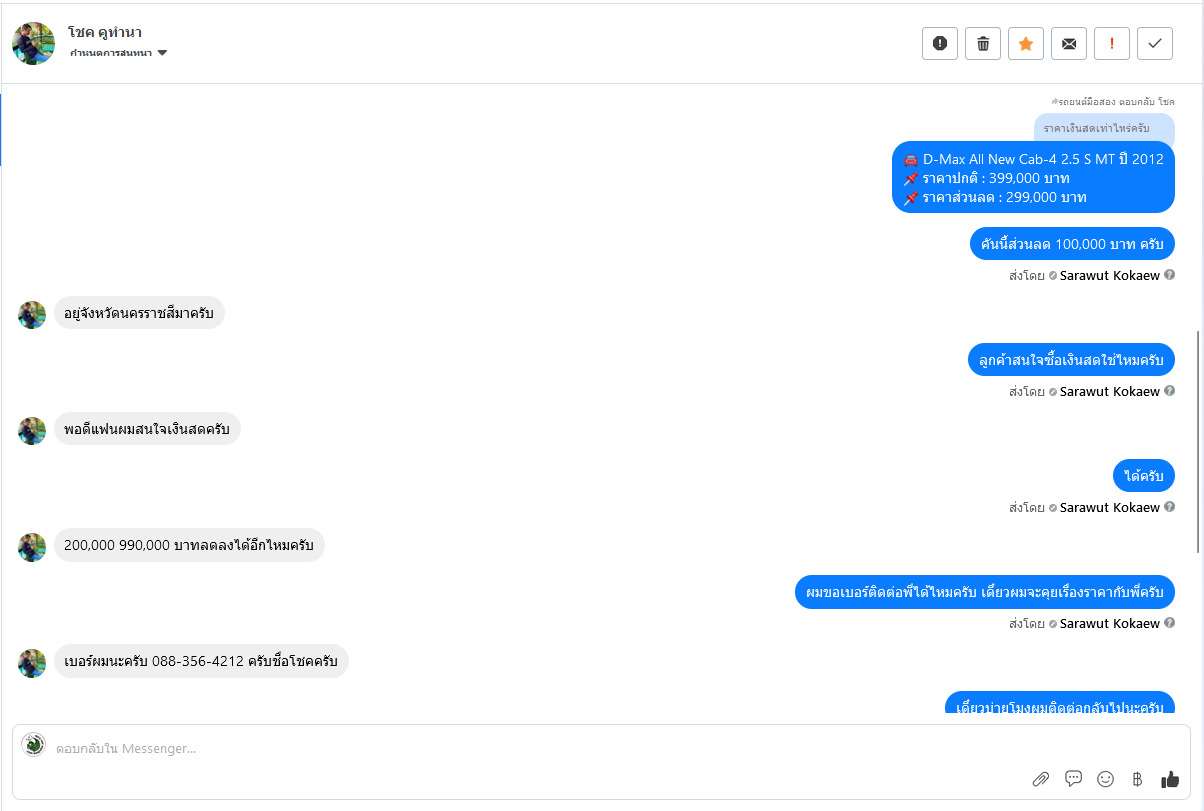Click help icon beside first Sarawut Kokaew
This screenshot has height=811, width=1204.
pos(1169,275)
